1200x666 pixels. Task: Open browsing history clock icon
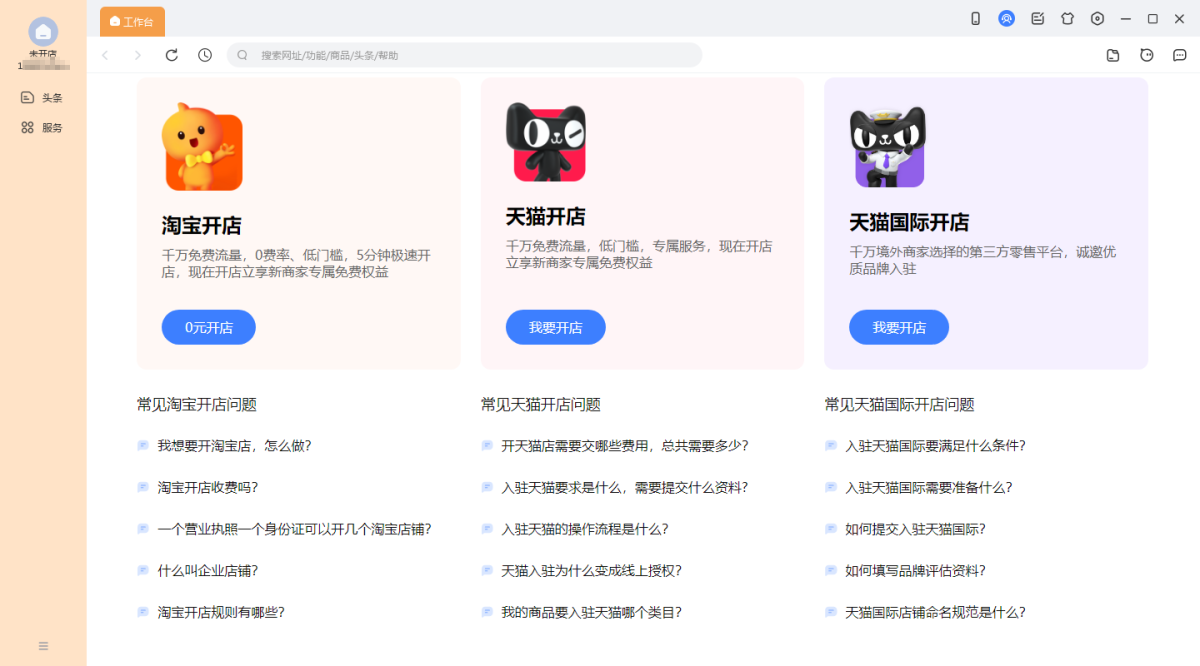(205, 55)
